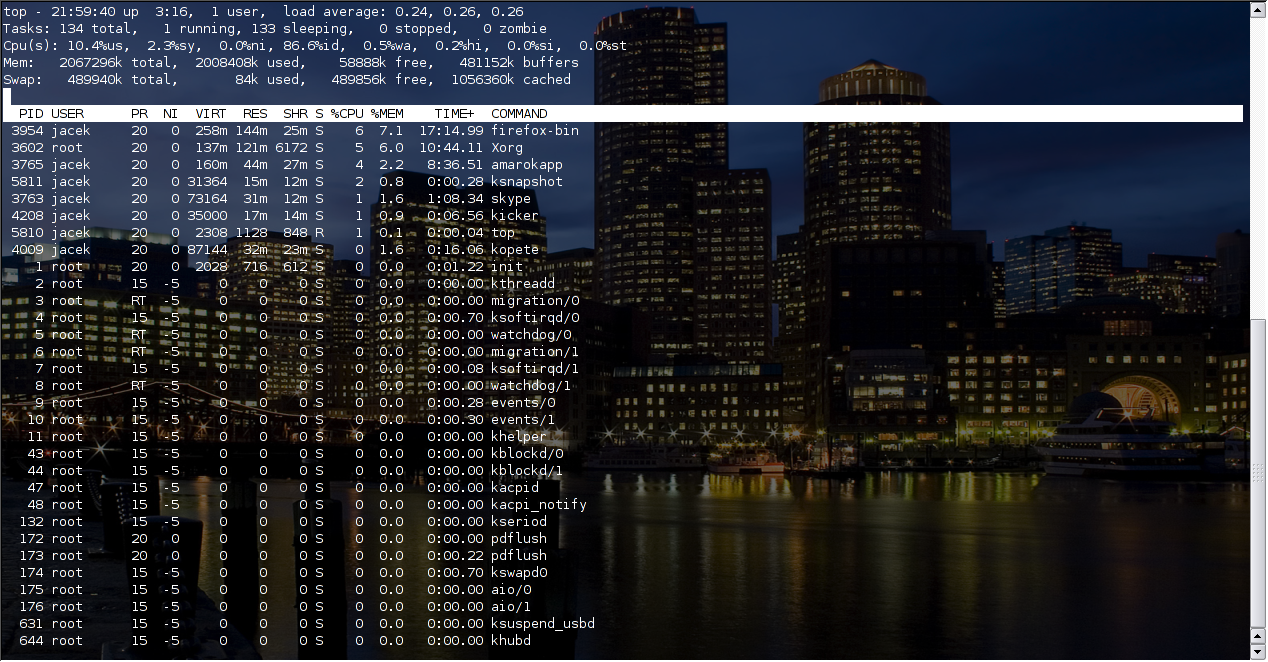Screen dimensions: 1268x662
Task: Select the kacpid command text
Action: [515, 488]
